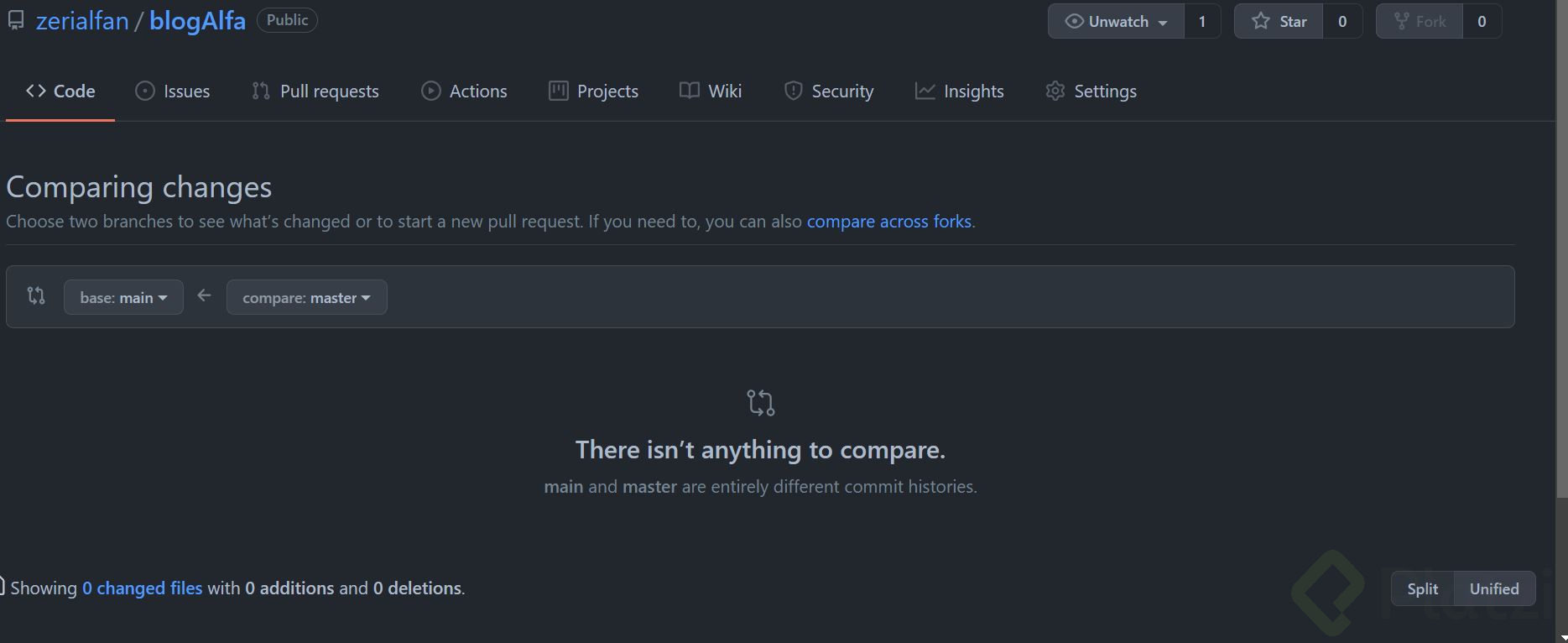Click the 'There isn't anything to compare.' message
Image resolution: width=1568 pixels, height=643 pixels.
pos(760,450)
